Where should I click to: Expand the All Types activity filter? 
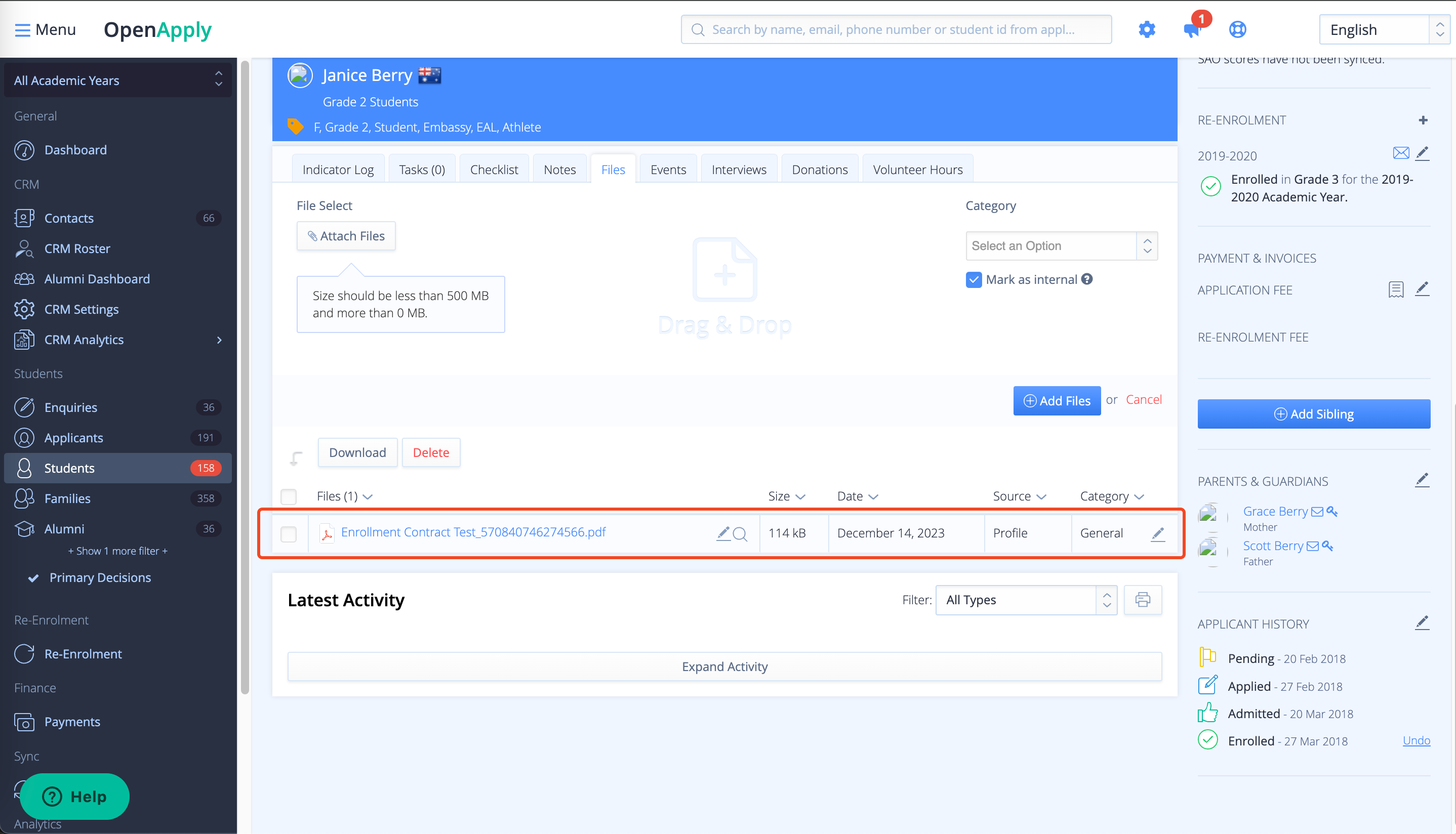[x=1026, y=600]
